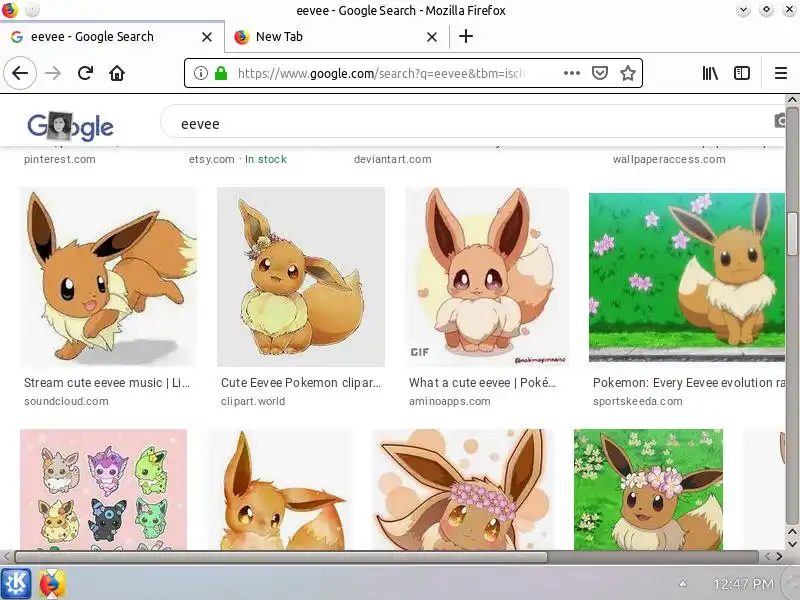This screenshot has width=800, height=600.
Task: Open the Firefox hamburger menu
Action: click(781, 73)
